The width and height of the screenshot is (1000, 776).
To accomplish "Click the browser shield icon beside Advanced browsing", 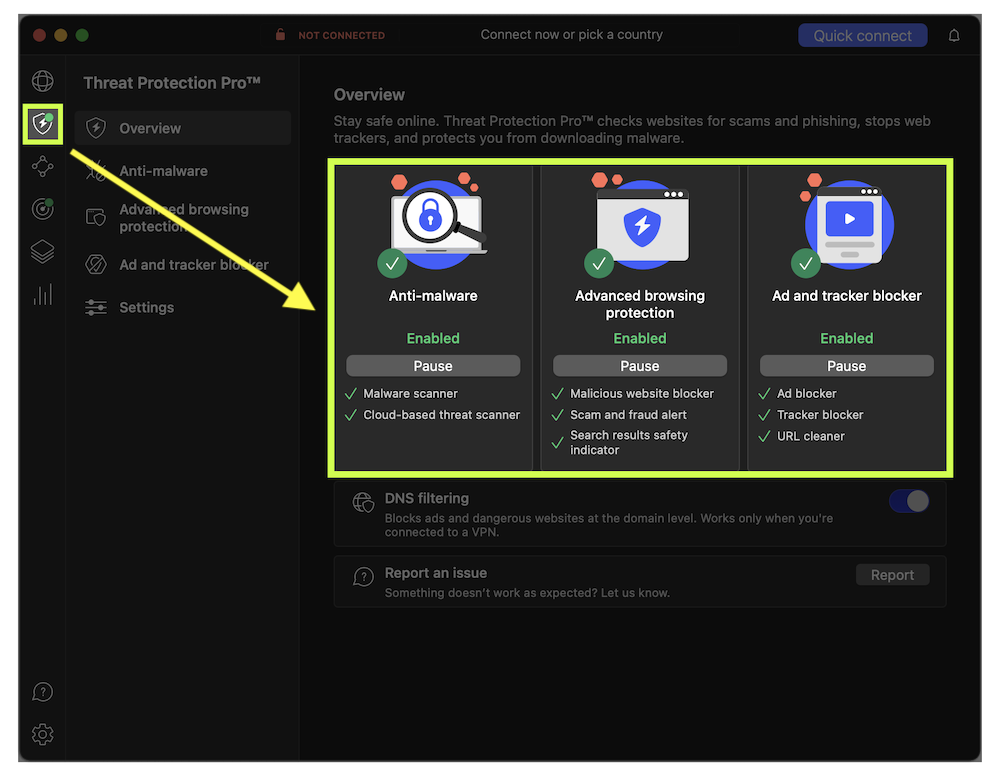I will click(x=96, y=217).
